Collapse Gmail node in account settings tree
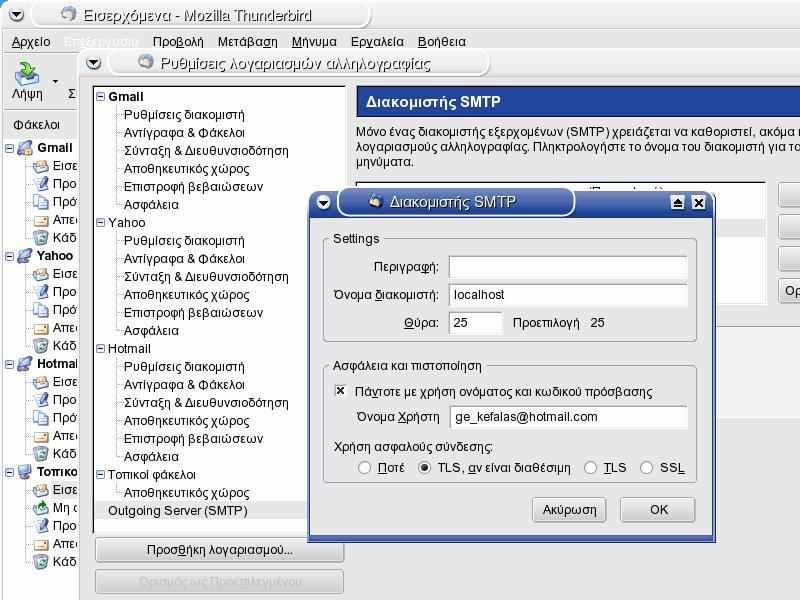The height and width of the screenshot is (600, 800). (x=101, y=96)
